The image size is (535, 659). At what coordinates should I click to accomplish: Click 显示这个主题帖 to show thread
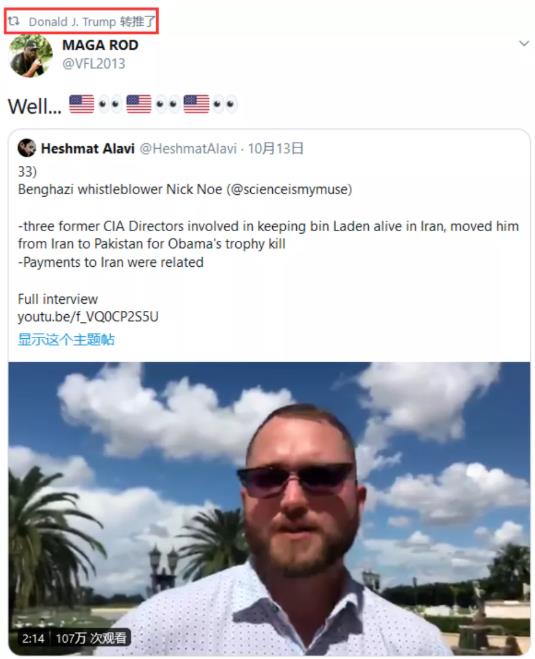pyautogui.click(x=66, y=339)
